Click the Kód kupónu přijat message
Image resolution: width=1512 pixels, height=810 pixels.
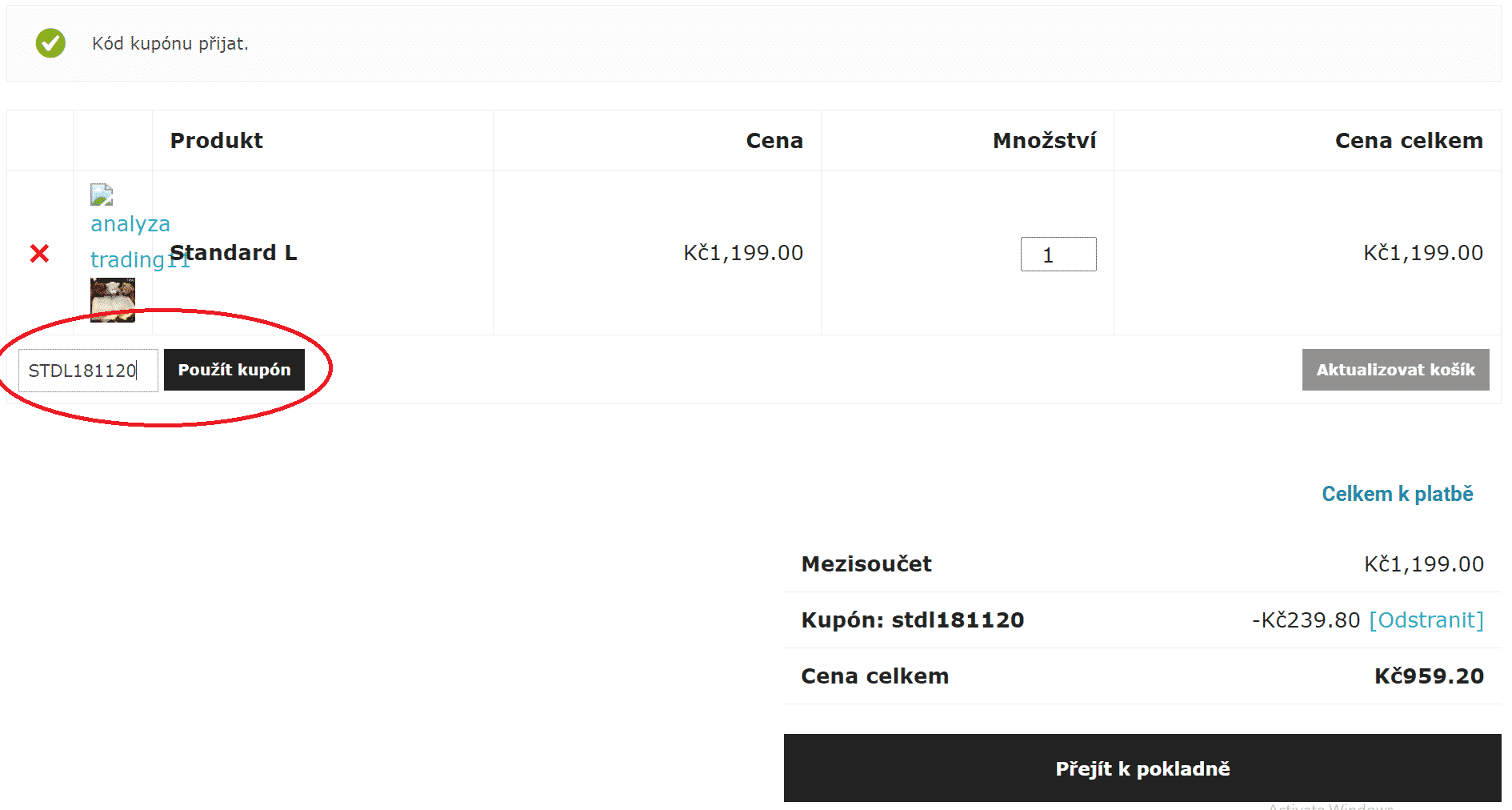pyautogui.click(x=170, y=44)
